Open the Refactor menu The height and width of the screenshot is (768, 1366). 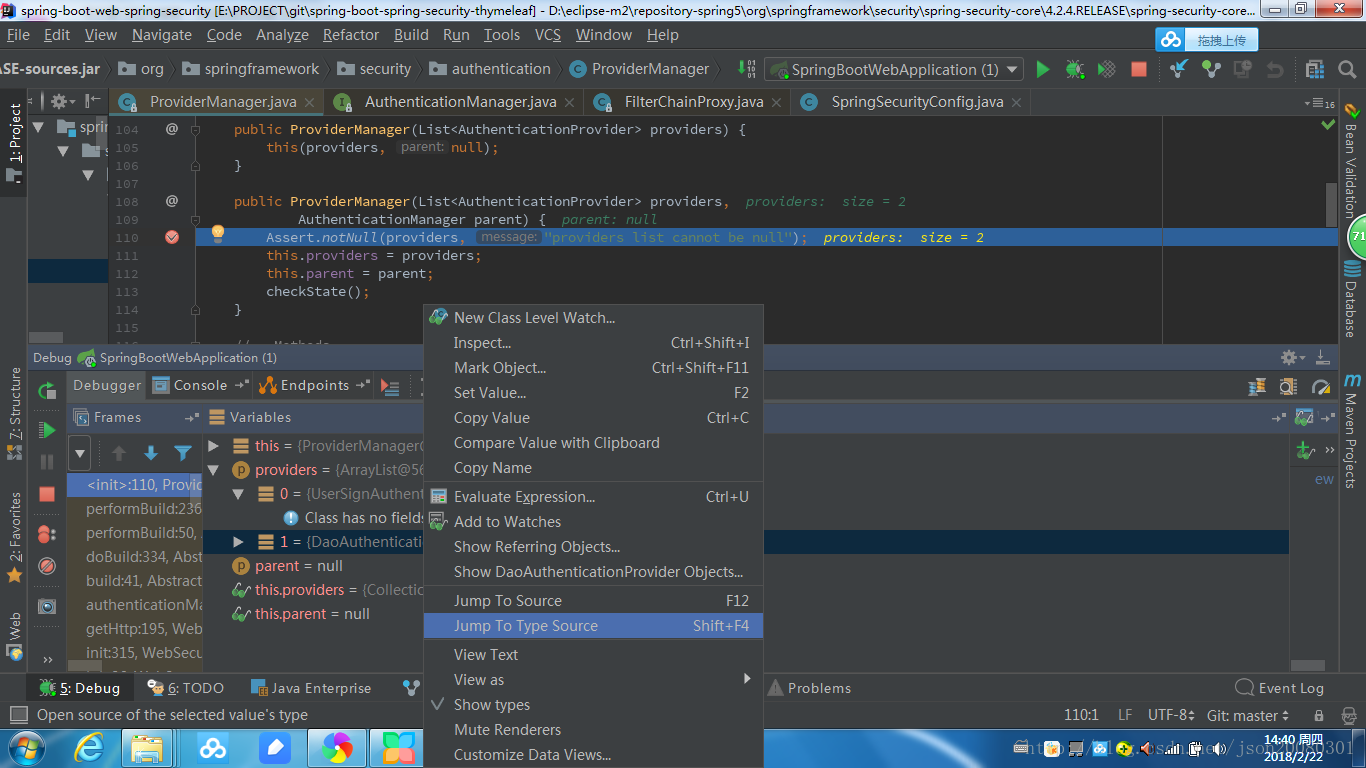(x=351, y=34)
